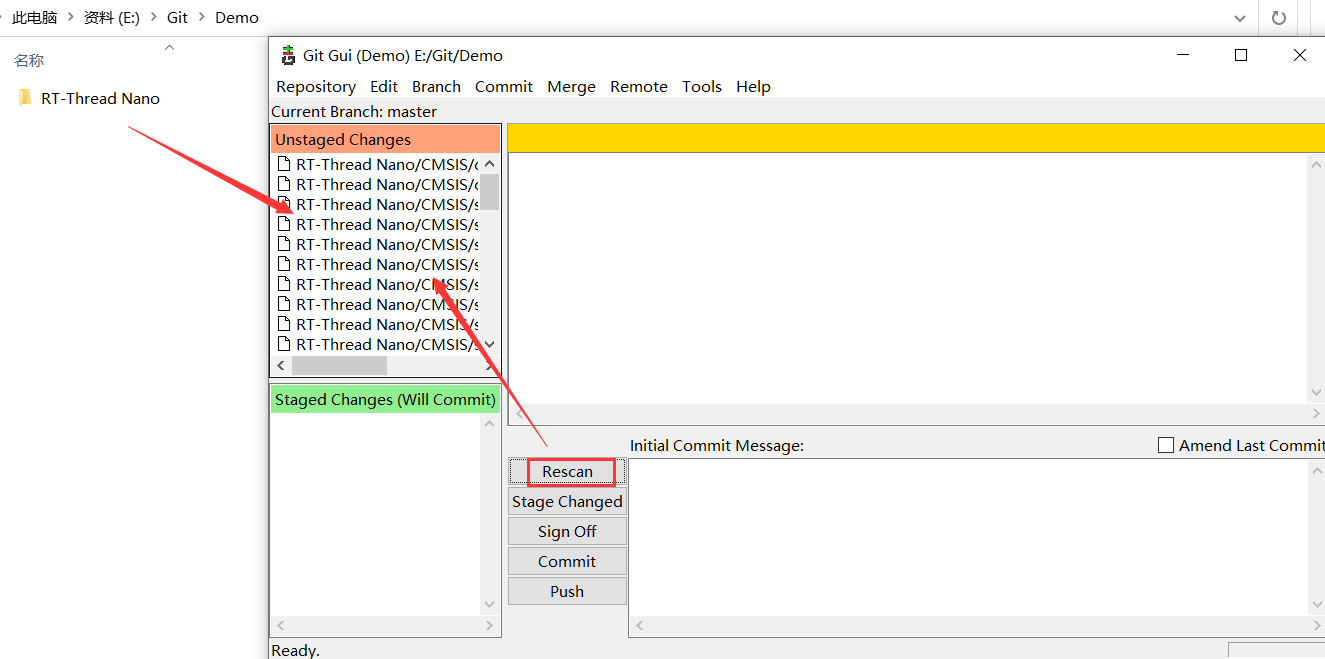This screenshot has width=1325, height=659.
Task: Toggle the Amend Last Commit checkbox
Action: tap(1165, 445)
